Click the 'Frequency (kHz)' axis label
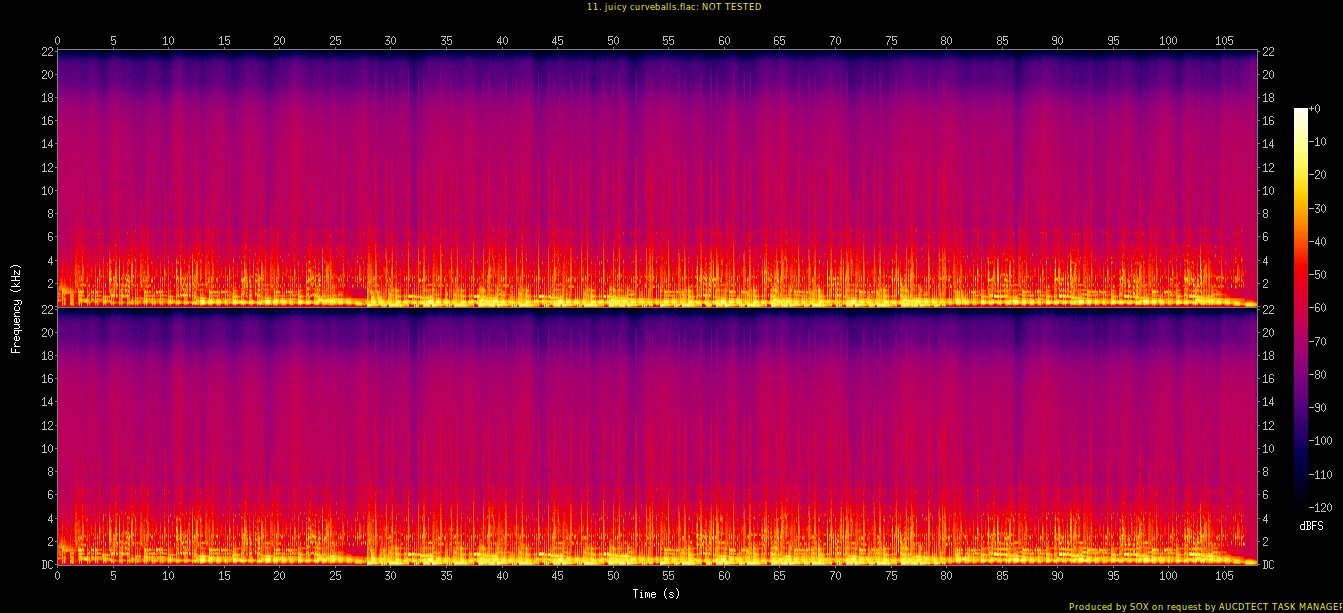The image size is (1343, 613). tap(16, 306)
